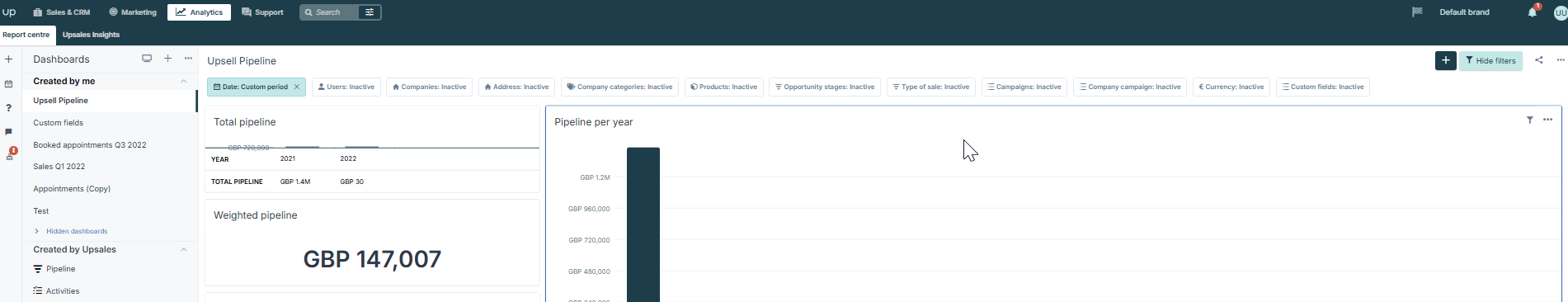
Task: Click the Total pipeline widget title
Action: 245,122
